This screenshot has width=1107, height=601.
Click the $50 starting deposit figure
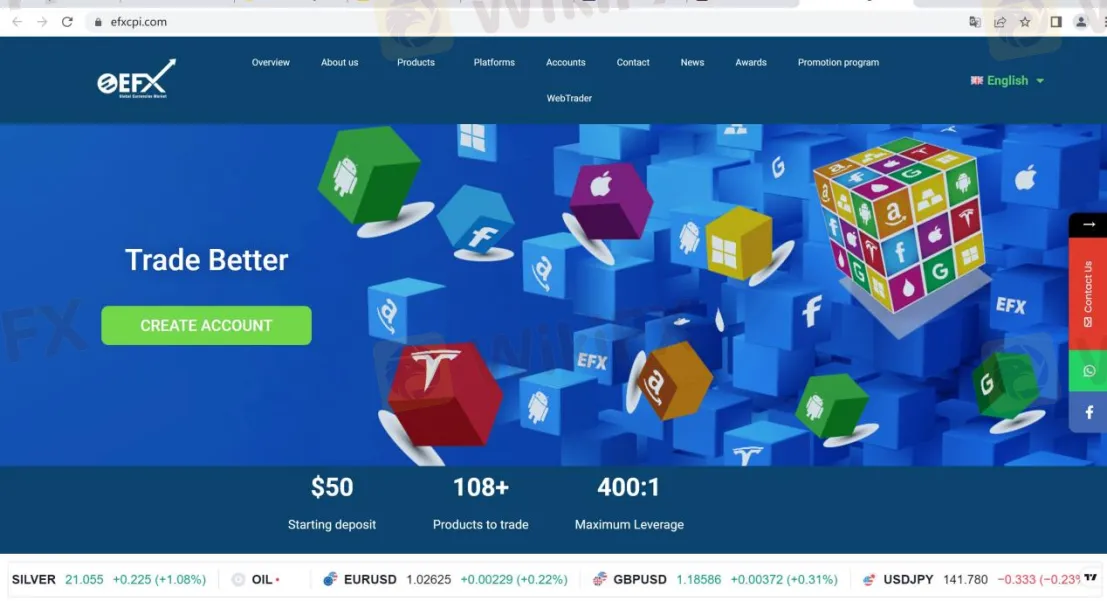pos(332,487)
